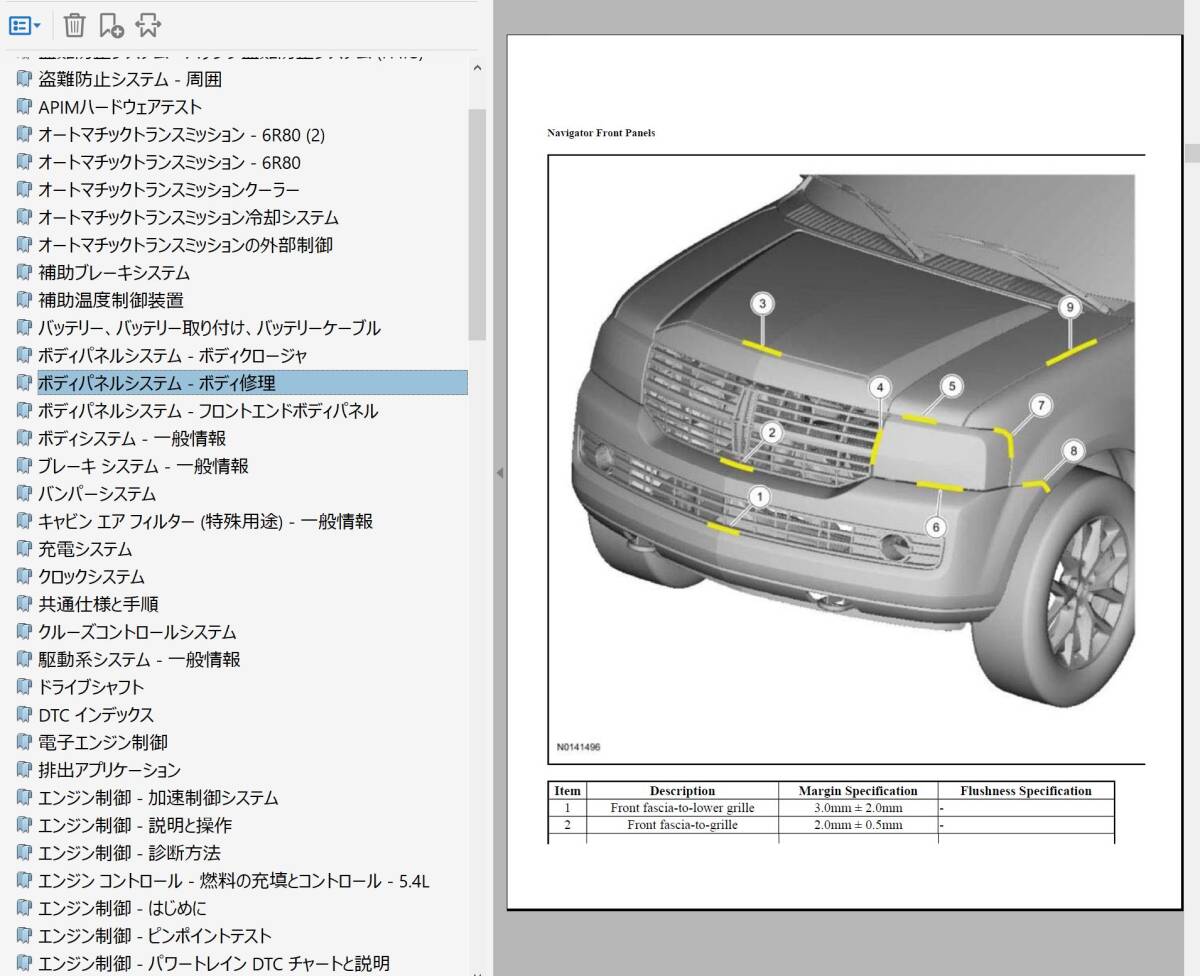The image size is (1200, 976).
Task: Open bookmark エンジン制御 - 診断方法
Action: click(129, 853)
